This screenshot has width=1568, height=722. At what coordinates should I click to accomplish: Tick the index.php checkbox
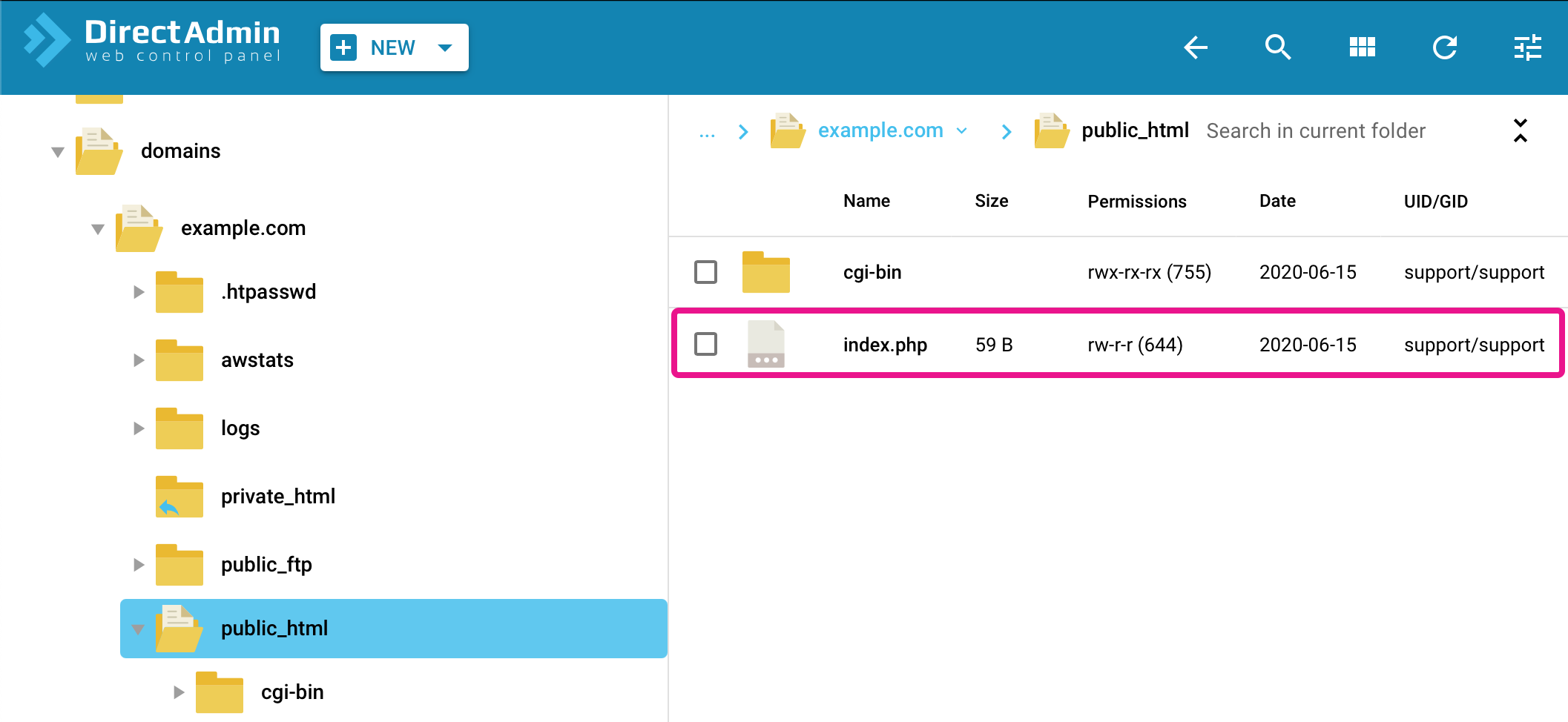pyautogui.click(x=705, y=344)
